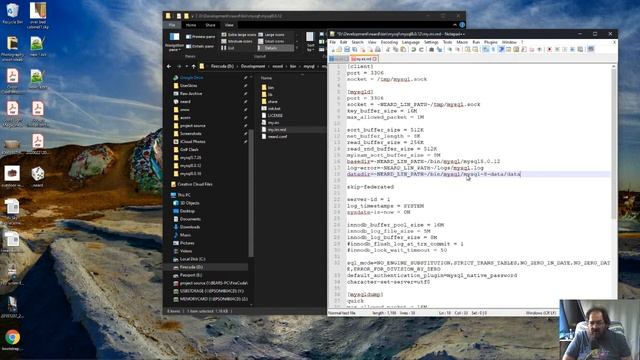Screen dimensions: 640x360
Task: Toggle Details pane in Explorer ribbon
Action: (x=200, y=46)
